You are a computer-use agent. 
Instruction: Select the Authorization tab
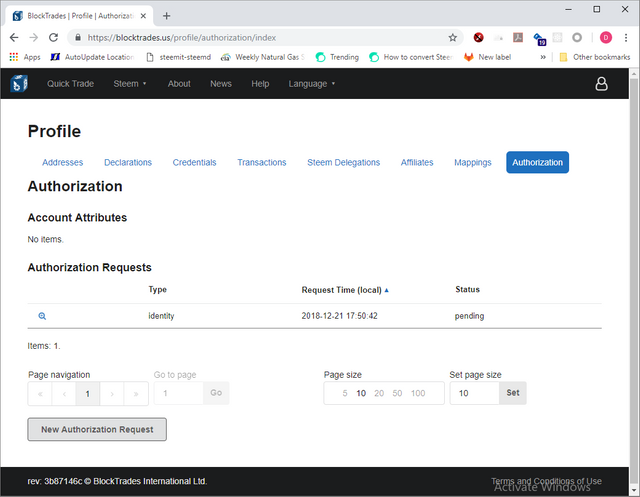tap(538, 162)
